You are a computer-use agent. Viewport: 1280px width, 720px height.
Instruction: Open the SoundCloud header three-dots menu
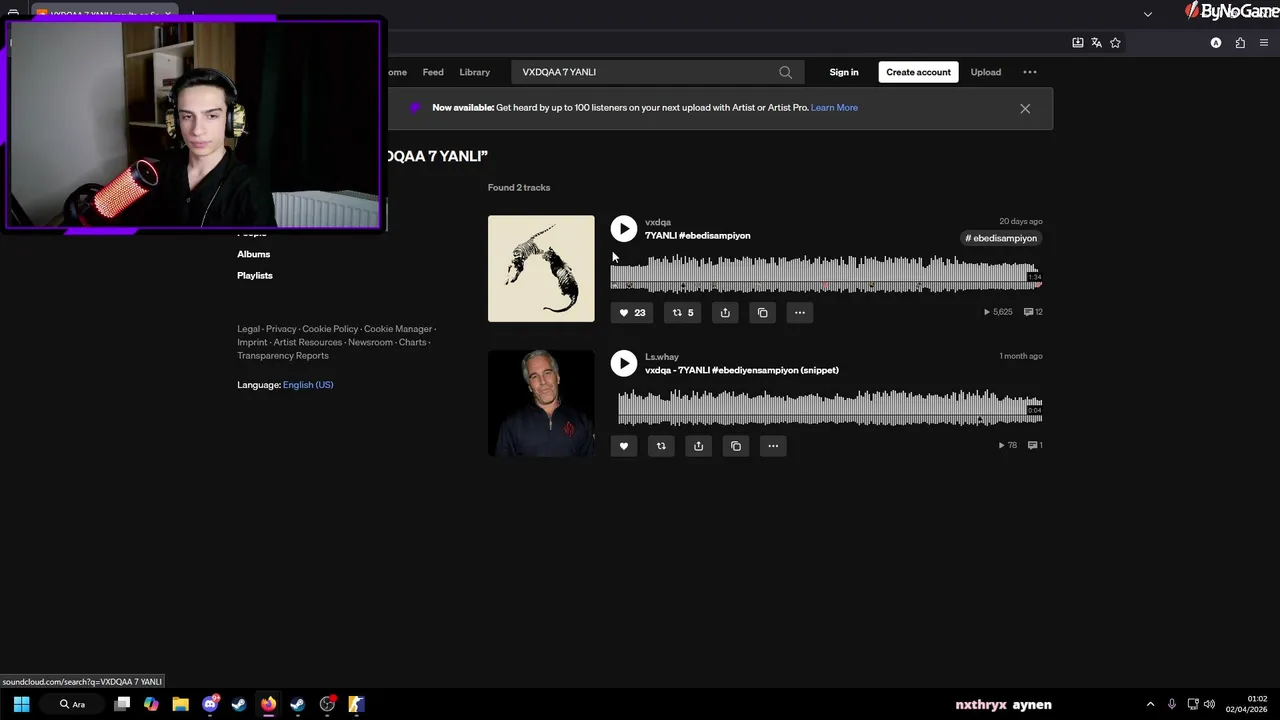pyautogui.click(x=1030, y=72)
